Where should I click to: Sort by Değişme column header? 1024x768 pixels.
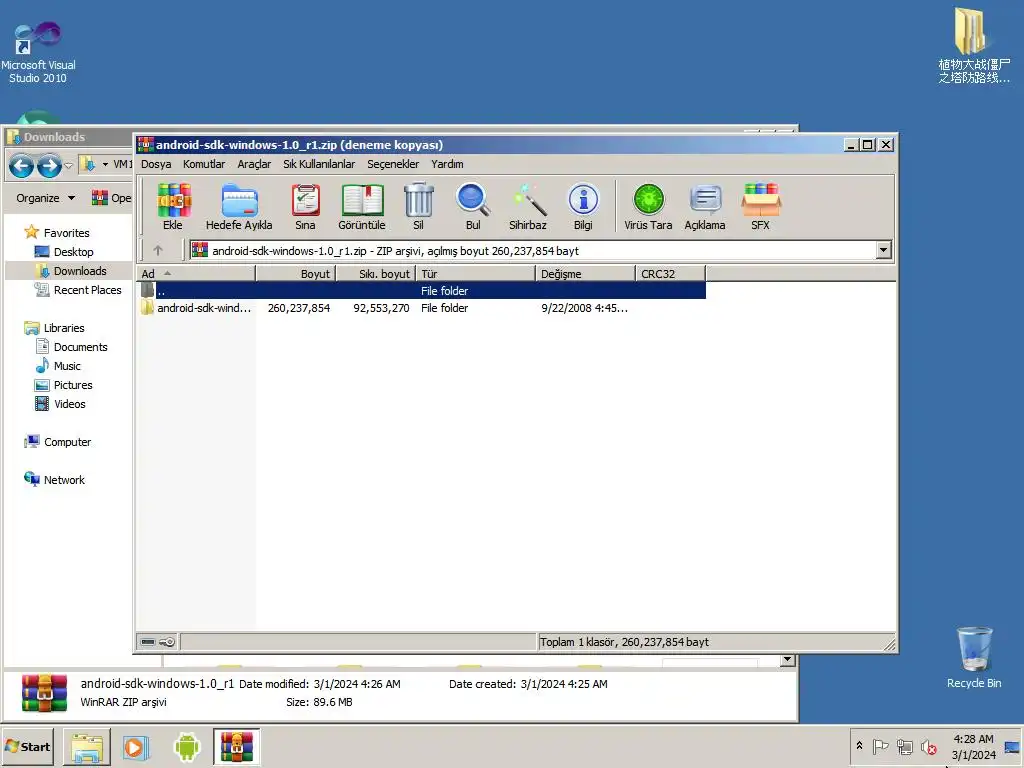[x=586, y=274]
